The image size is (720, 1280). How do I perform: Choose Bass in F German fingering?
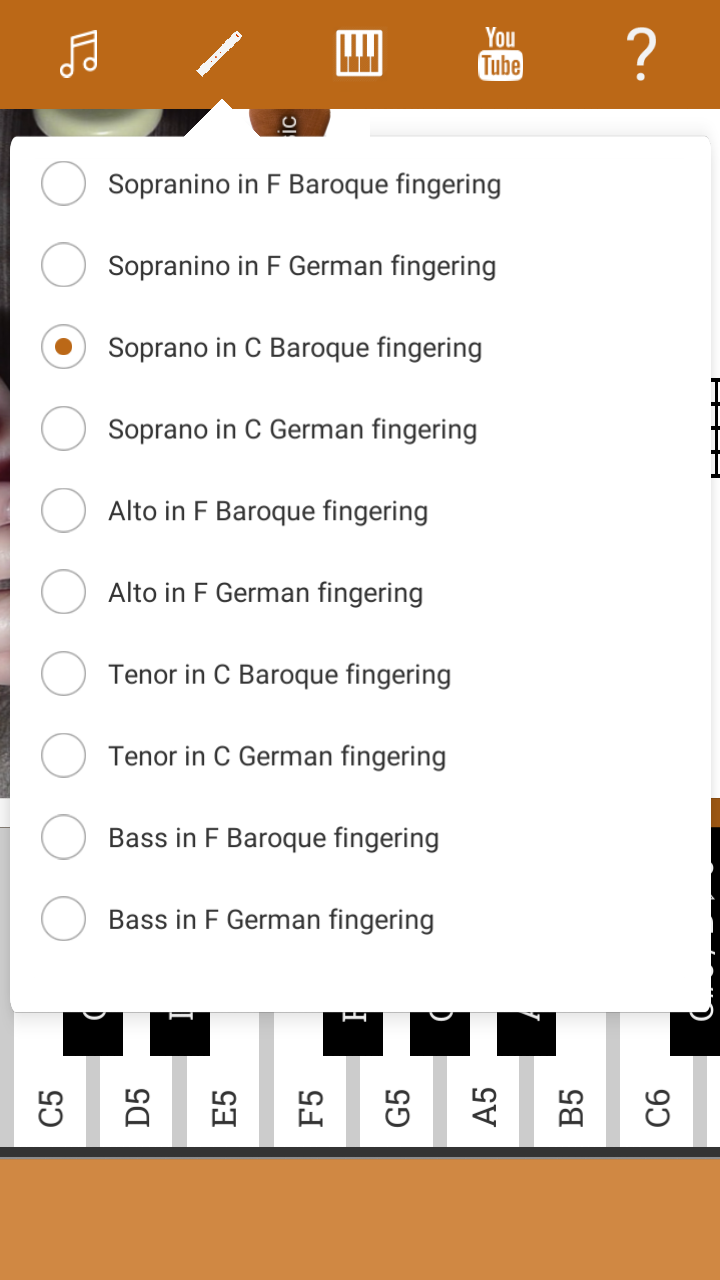tap(270, 918)
